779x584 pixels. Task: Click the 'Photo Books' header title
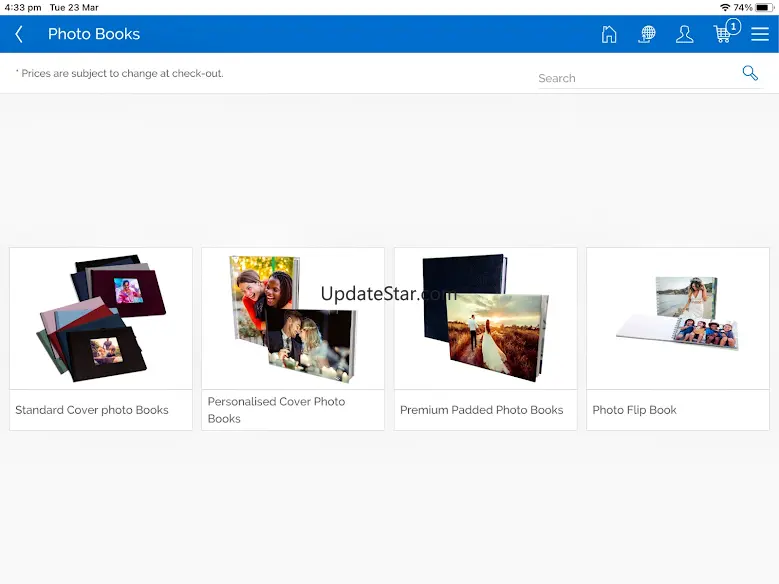[x=94, y=34]
